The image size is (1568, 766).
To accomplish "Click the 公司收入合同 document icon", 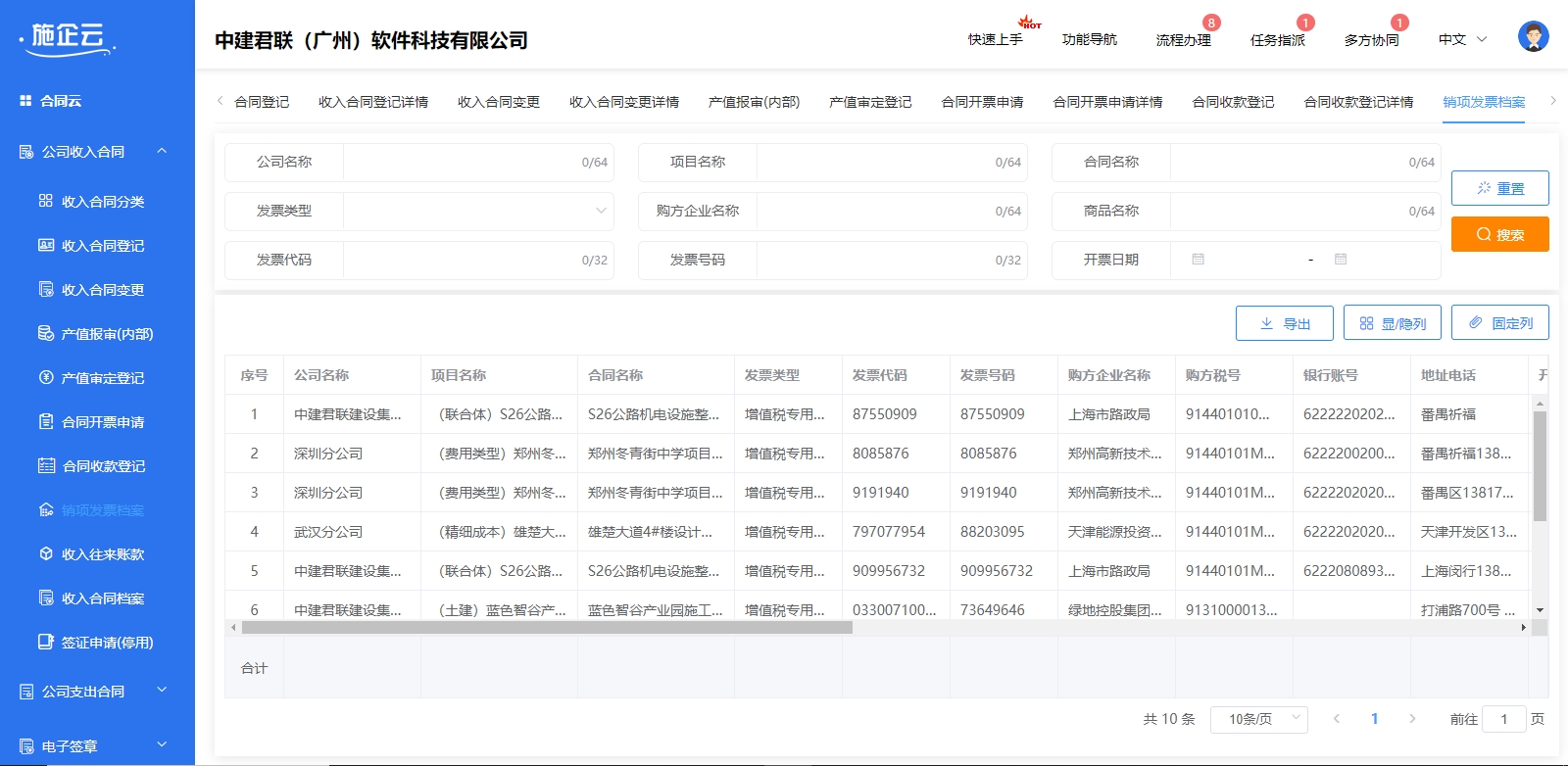I will [26, 152].
